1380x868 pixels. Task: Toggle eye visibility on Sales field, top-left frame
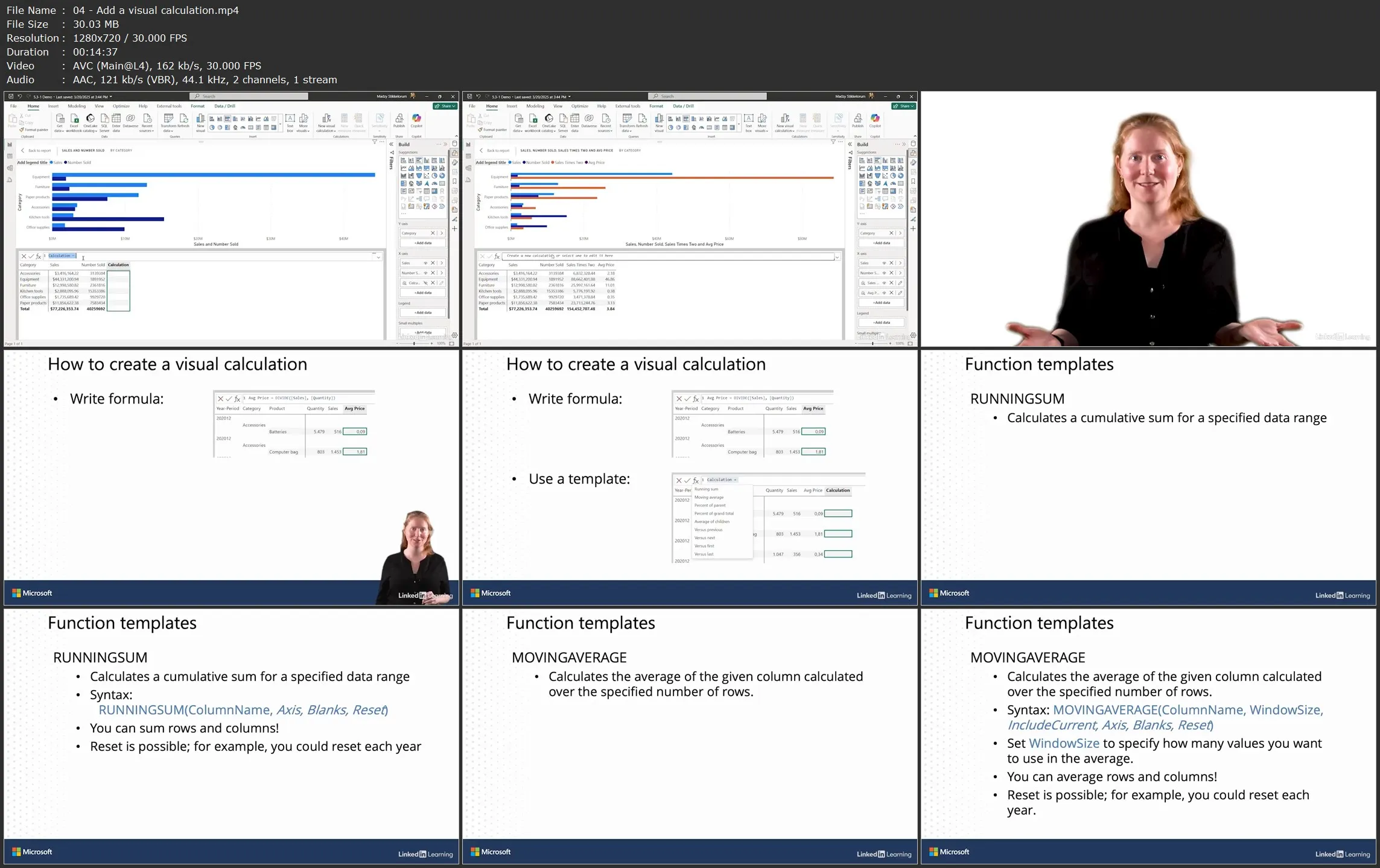tap(425, 263)
